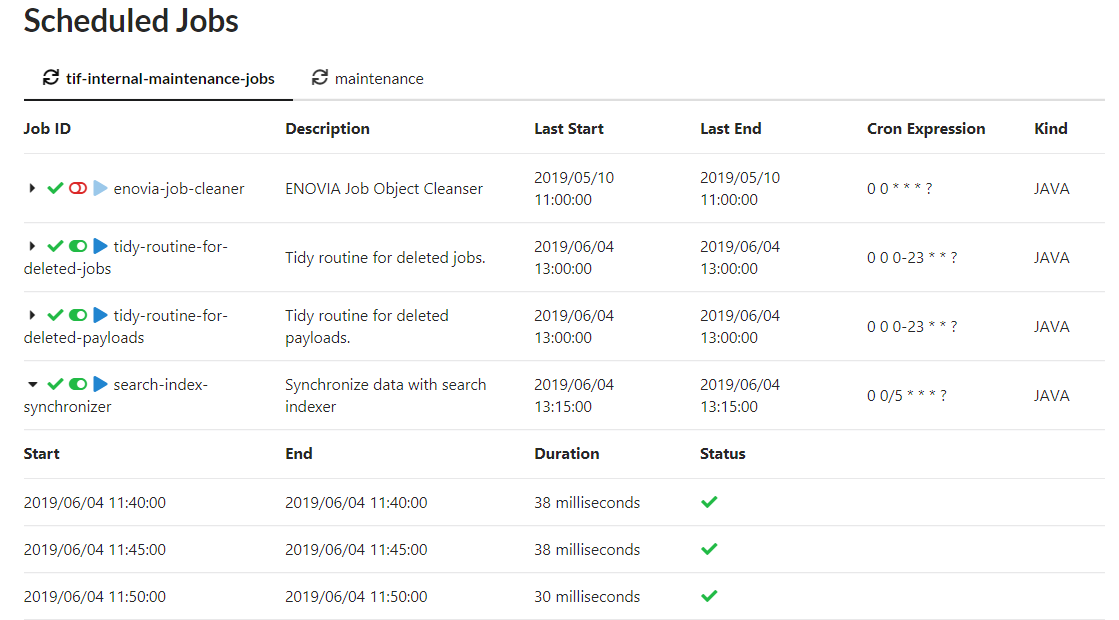Switch to the maintenance tab
The image size is (1119, 620).
point(378,79)
